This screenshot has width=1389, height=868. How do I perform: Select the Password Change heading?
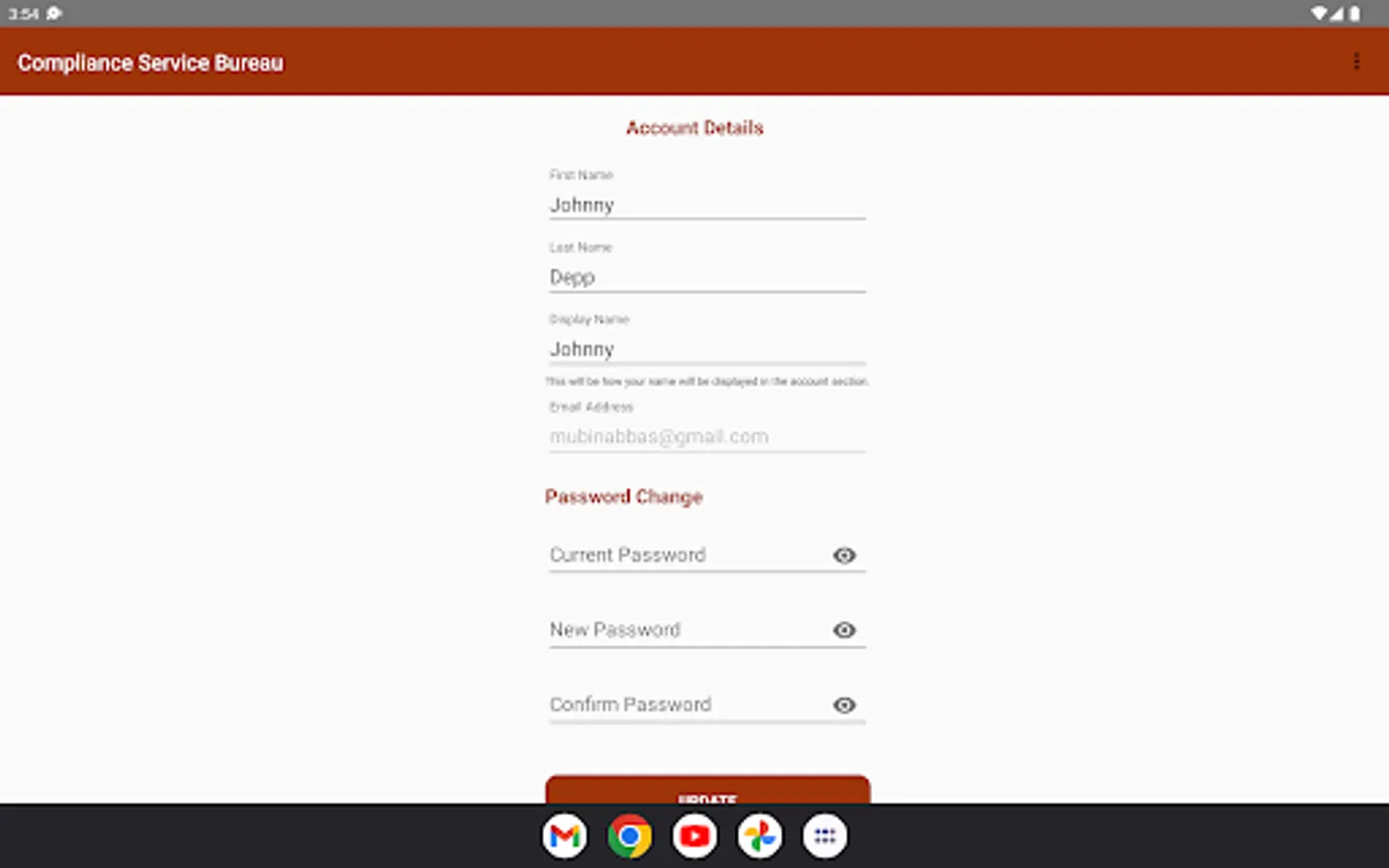623,497
